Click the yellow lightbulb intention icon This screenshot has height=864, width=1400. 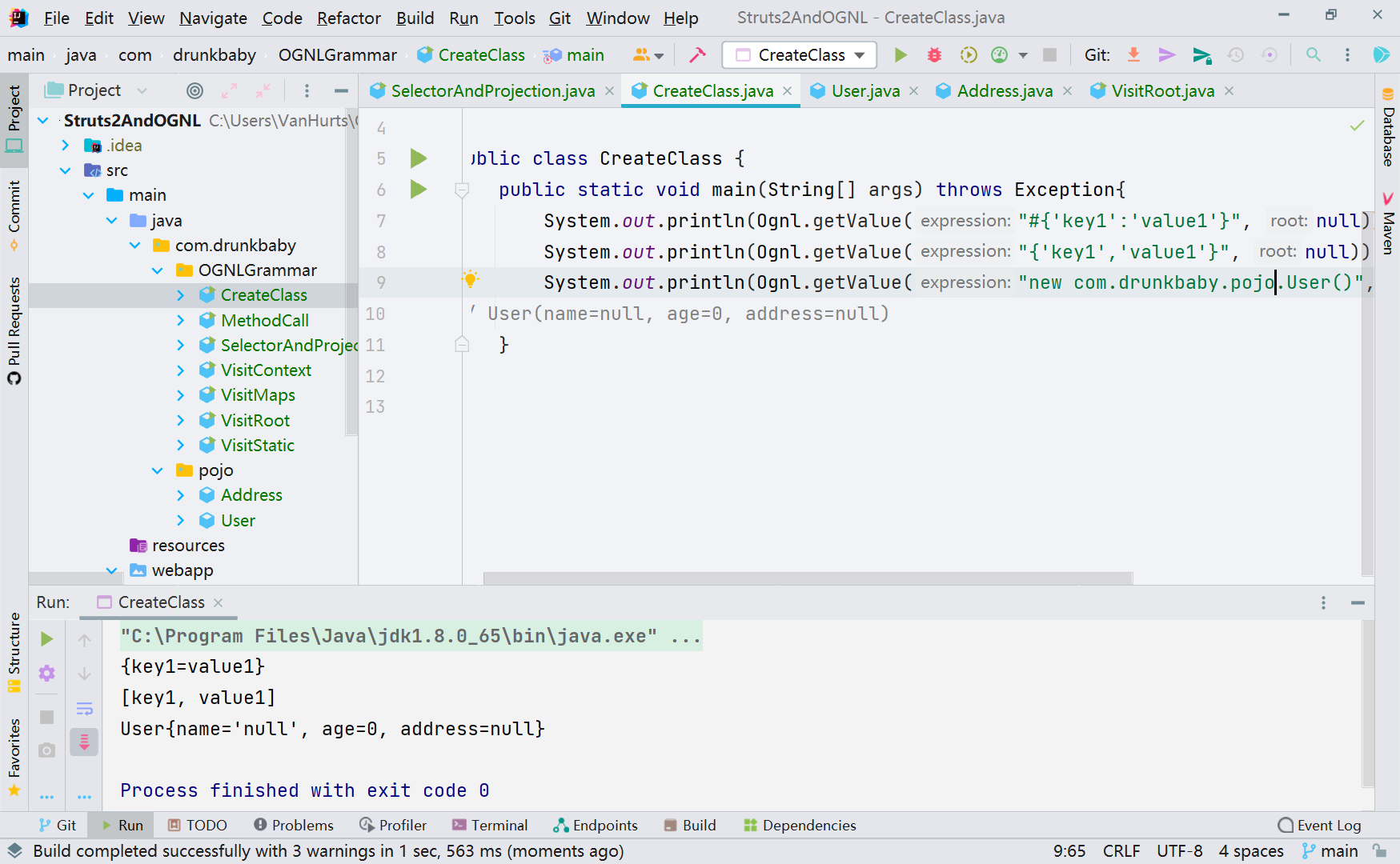point(470,279)
